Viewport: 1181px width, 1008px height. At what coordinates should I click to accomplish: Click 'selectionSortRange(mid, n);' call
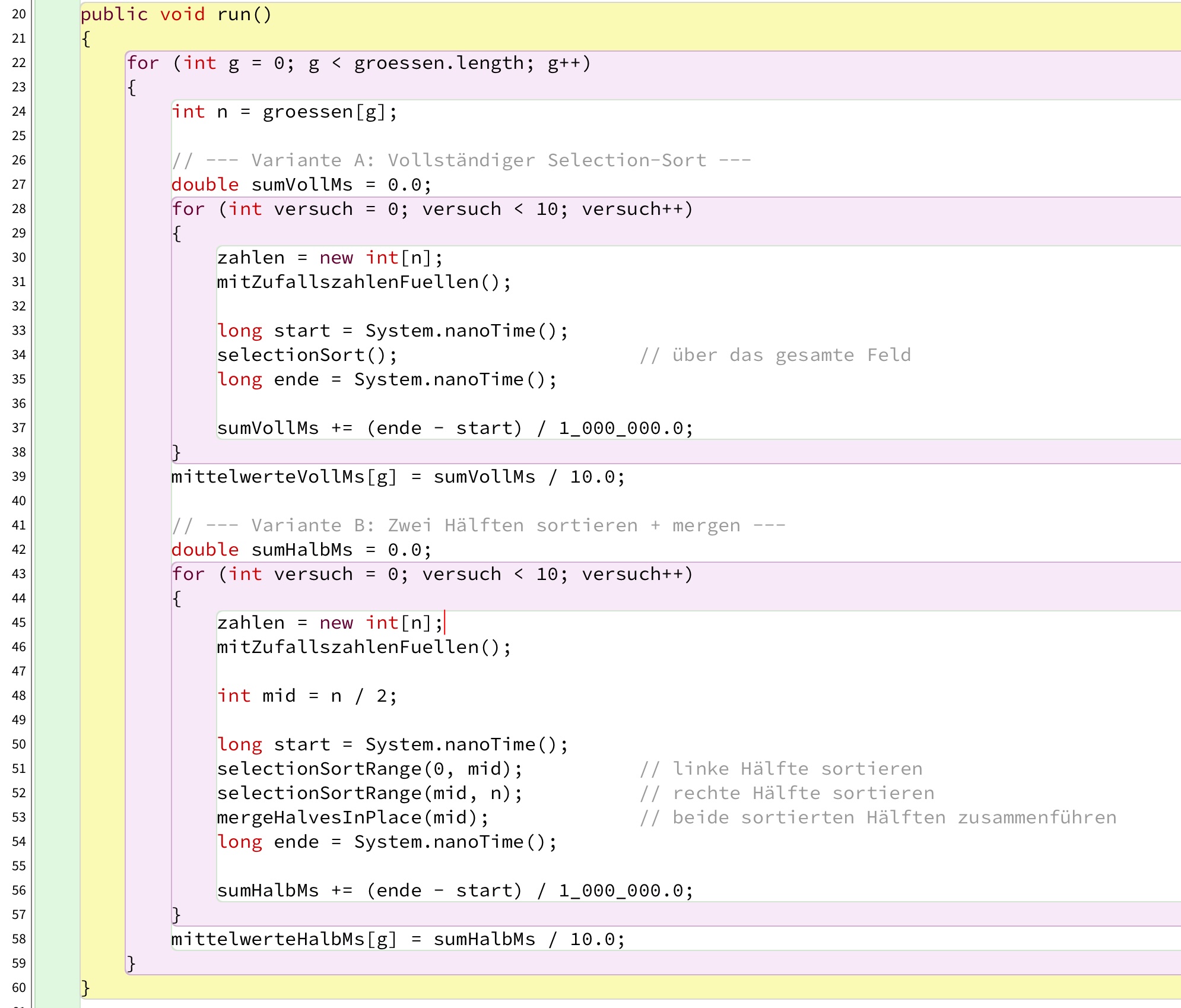(369, 793)
